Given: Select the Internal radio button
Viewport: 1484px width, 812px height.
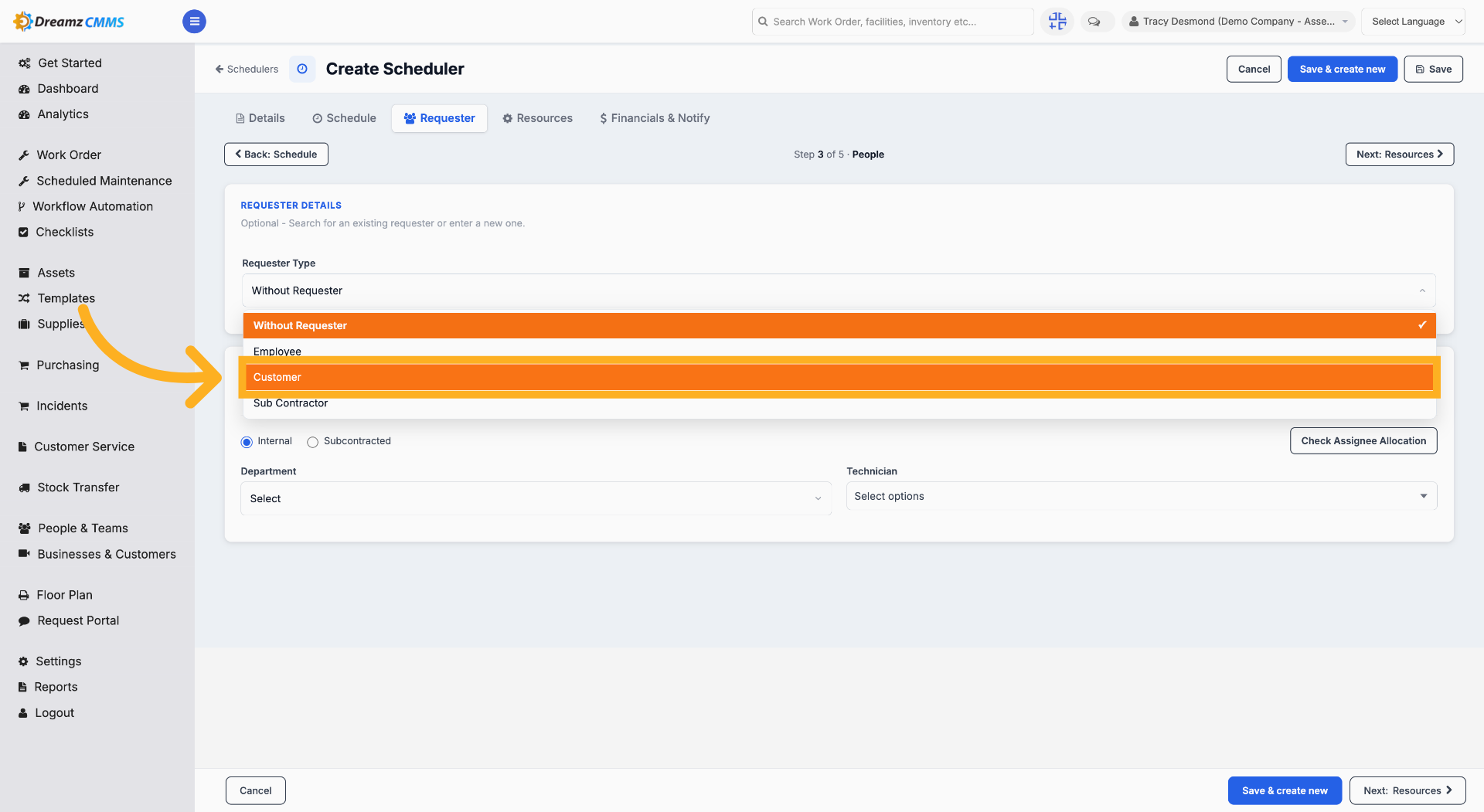Looking at the screenshot, I should pos(247,442).
